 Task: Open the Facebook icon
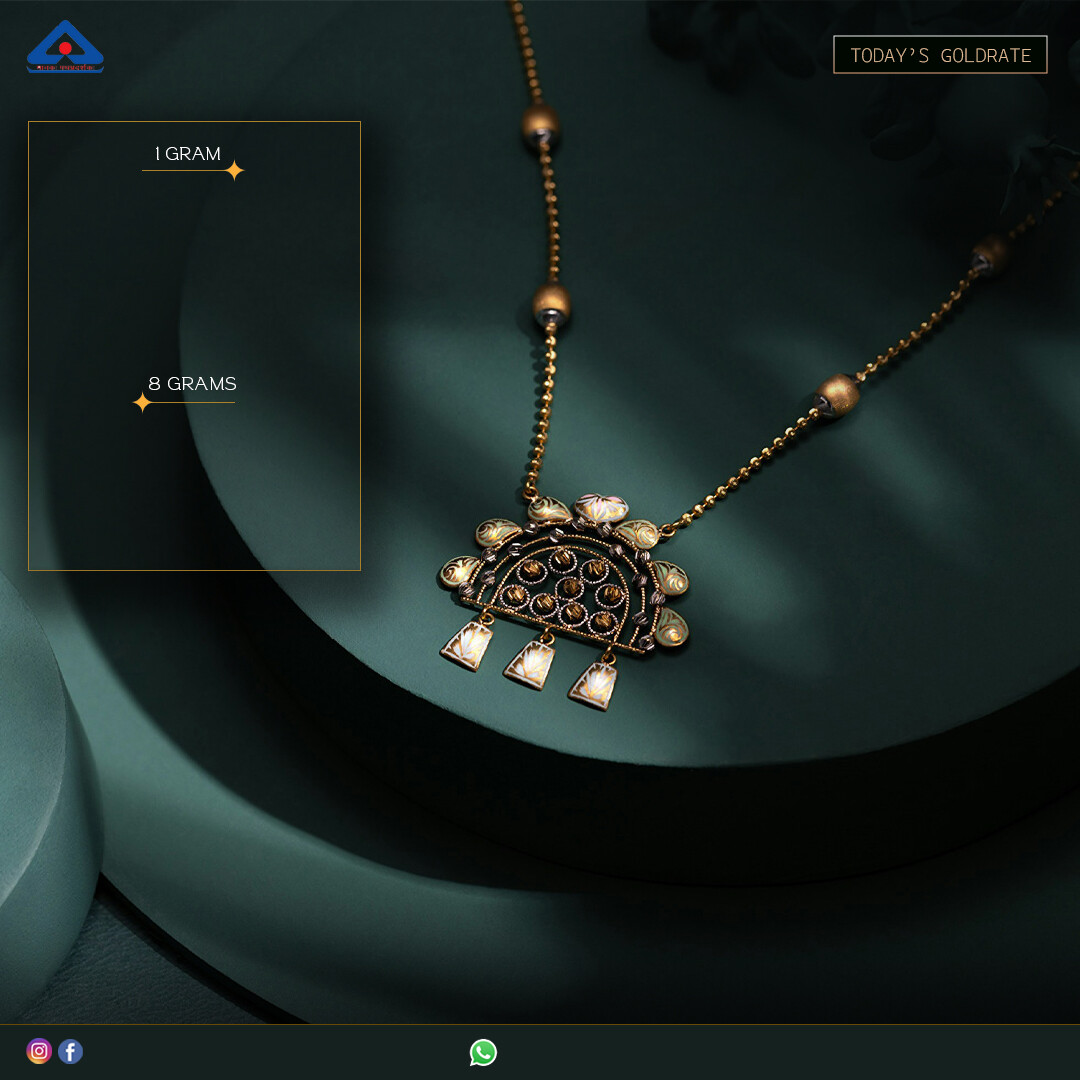[70, 1051]
